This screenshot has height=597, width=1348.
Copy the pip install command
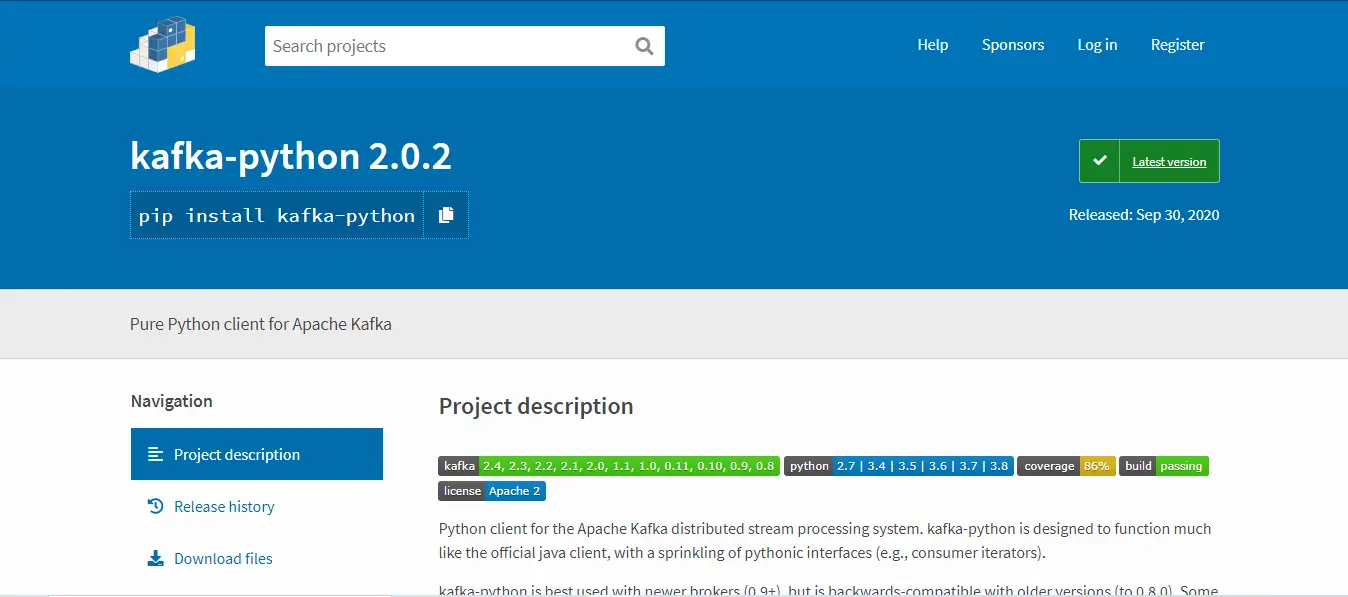click(446, 215)
